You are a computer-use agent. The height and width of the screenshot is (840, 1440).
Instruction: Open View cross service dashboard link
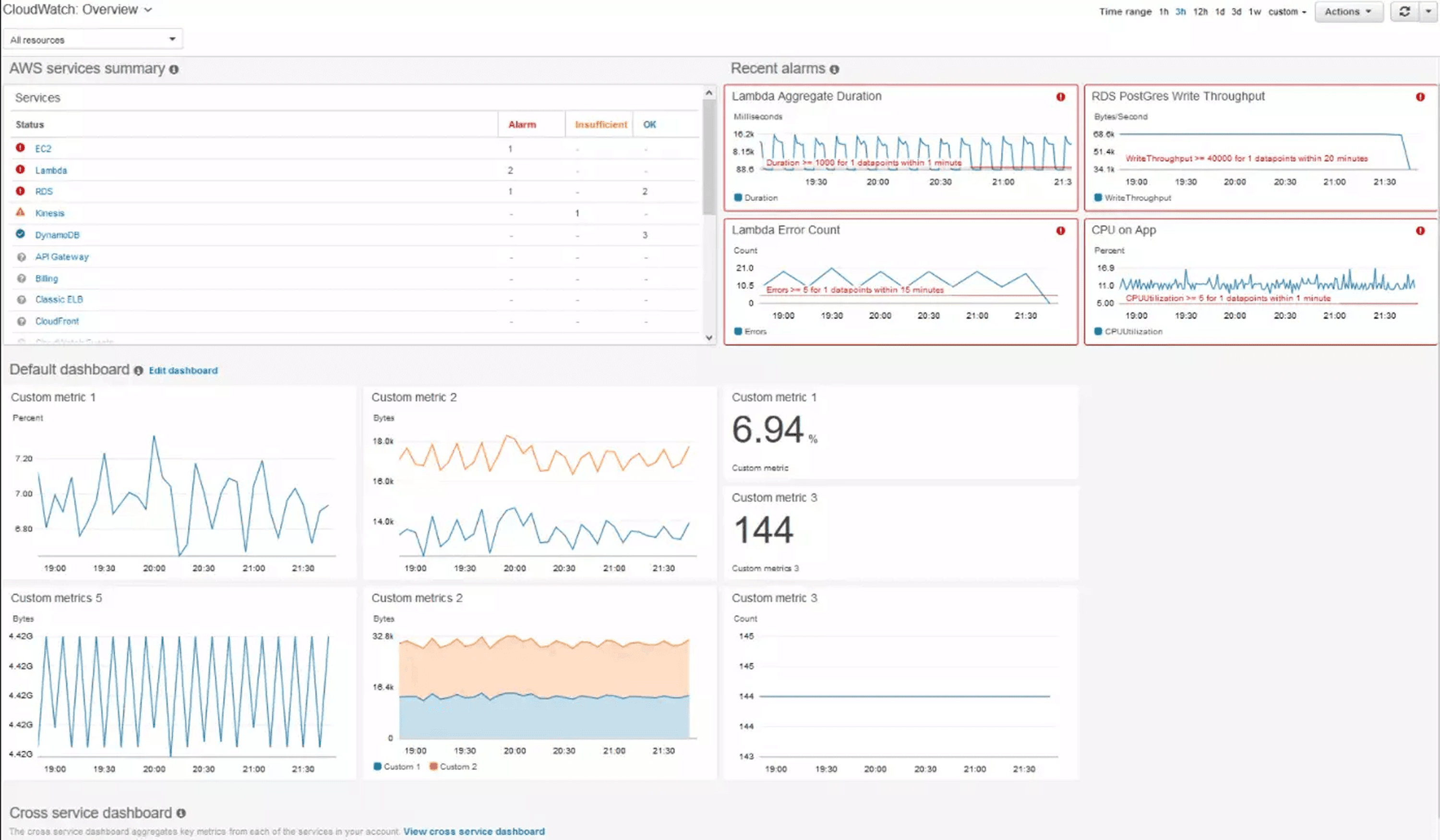click(x=474, y=831)
